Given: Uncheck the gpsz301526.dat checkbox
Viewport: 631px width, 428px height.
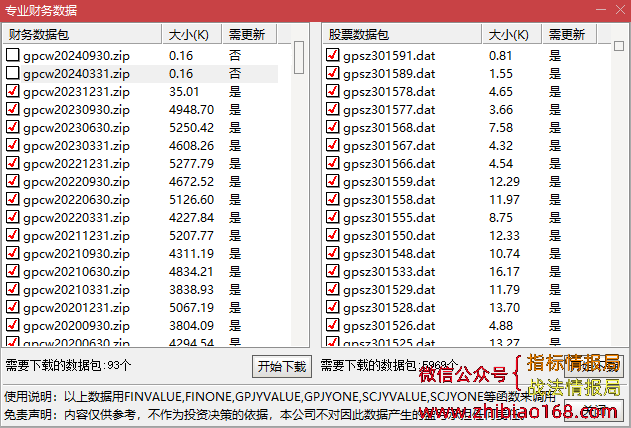Looking at the screenshot, I should point(332,325).
